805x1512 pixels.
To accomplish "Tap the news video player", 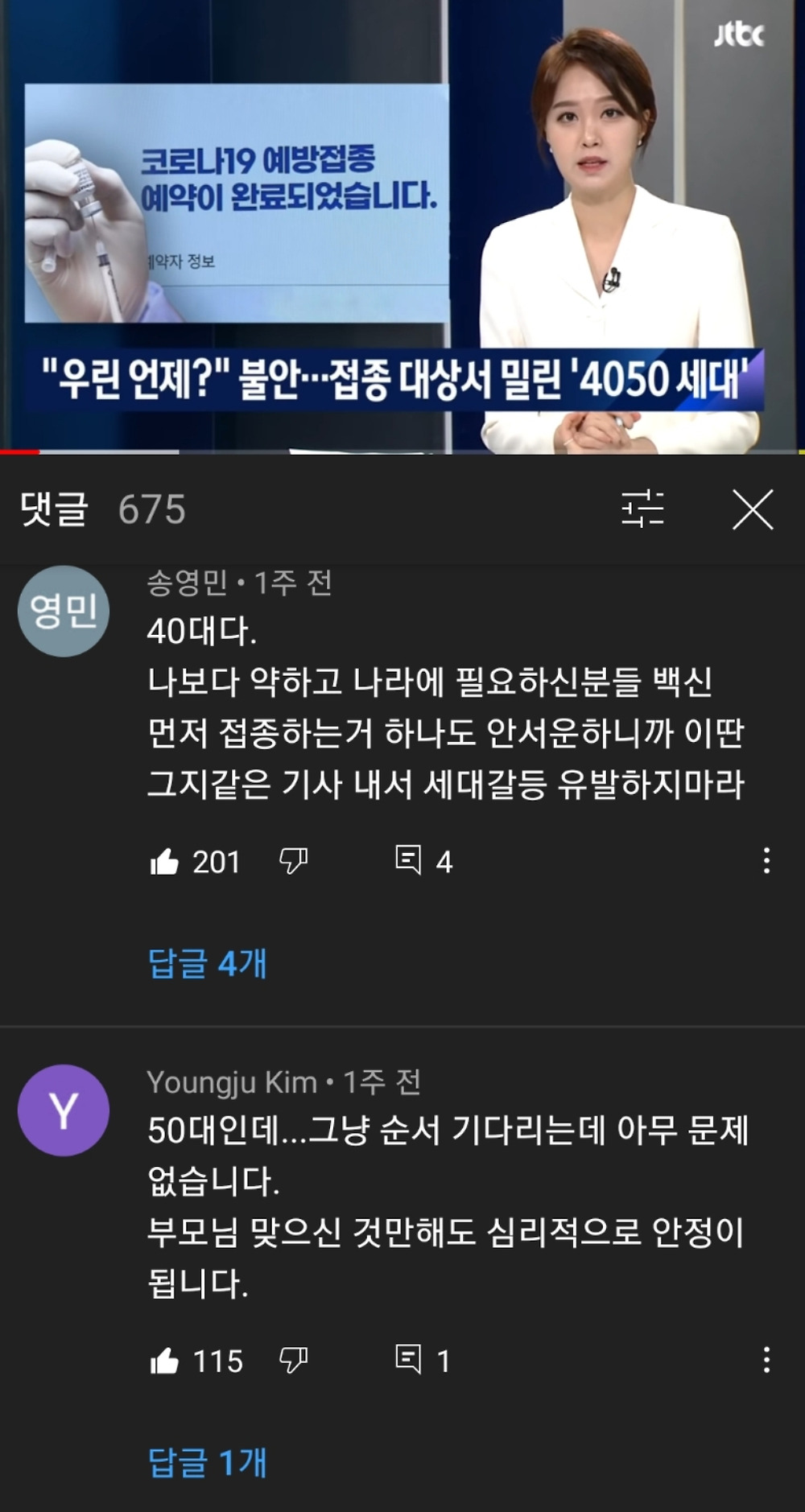I will [402, 225].
